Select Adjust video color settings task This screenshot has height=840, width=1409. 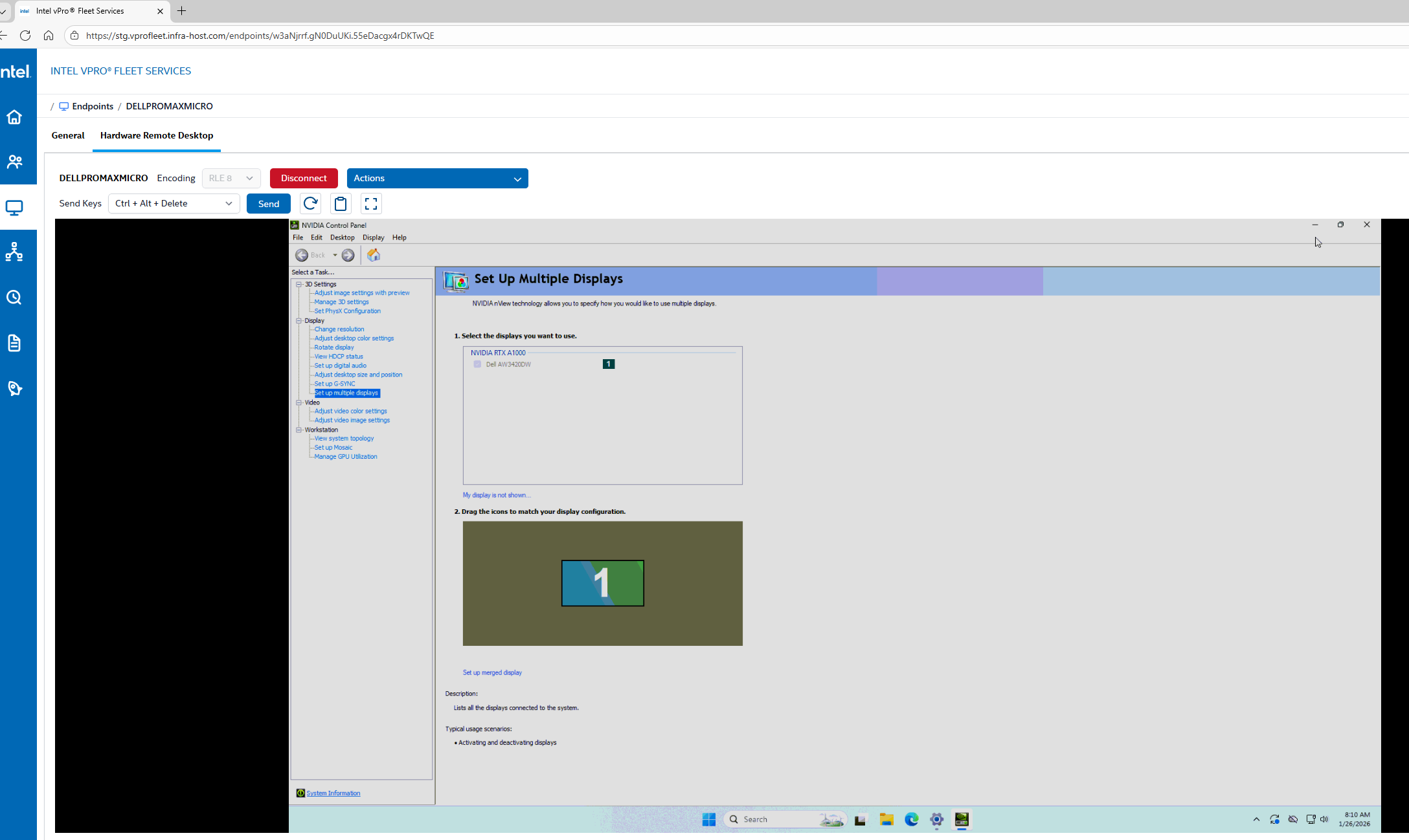(351, 412)
